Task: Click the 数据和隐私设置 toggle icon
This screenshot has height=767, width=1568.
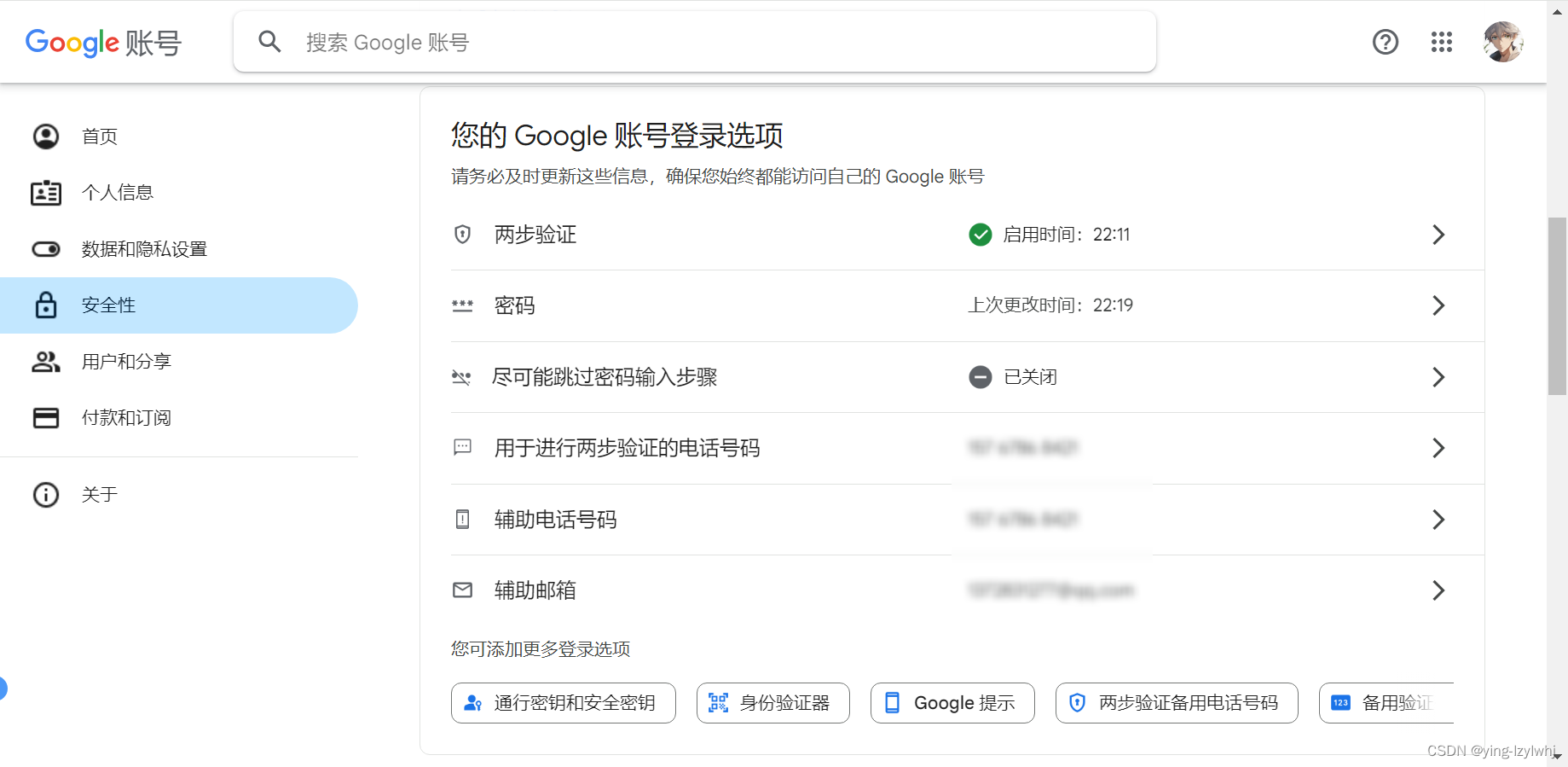Action: pyautogui.click(x=46, y=249)
